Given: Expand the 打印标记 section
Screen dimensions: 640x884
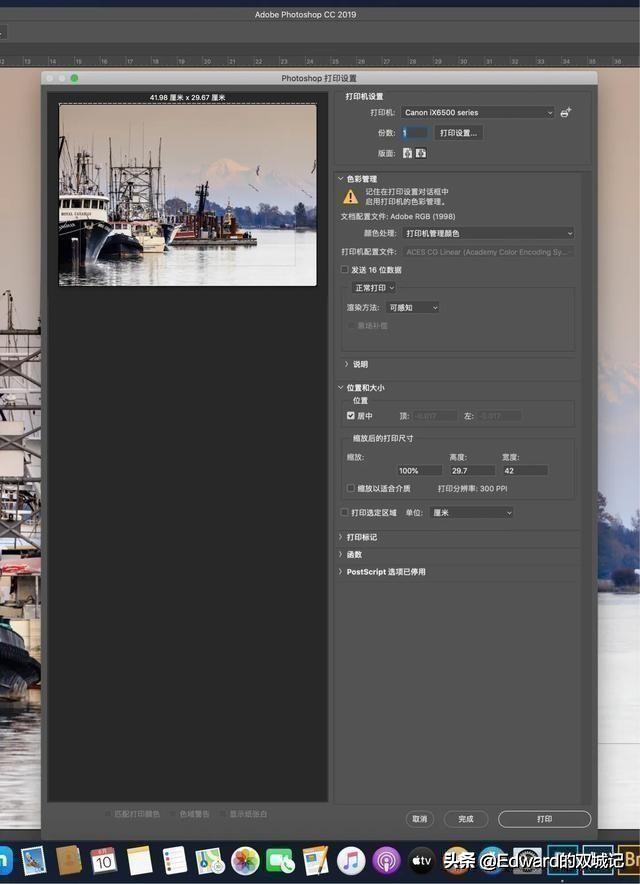Looking at the screenshot, I should [341, 537].
